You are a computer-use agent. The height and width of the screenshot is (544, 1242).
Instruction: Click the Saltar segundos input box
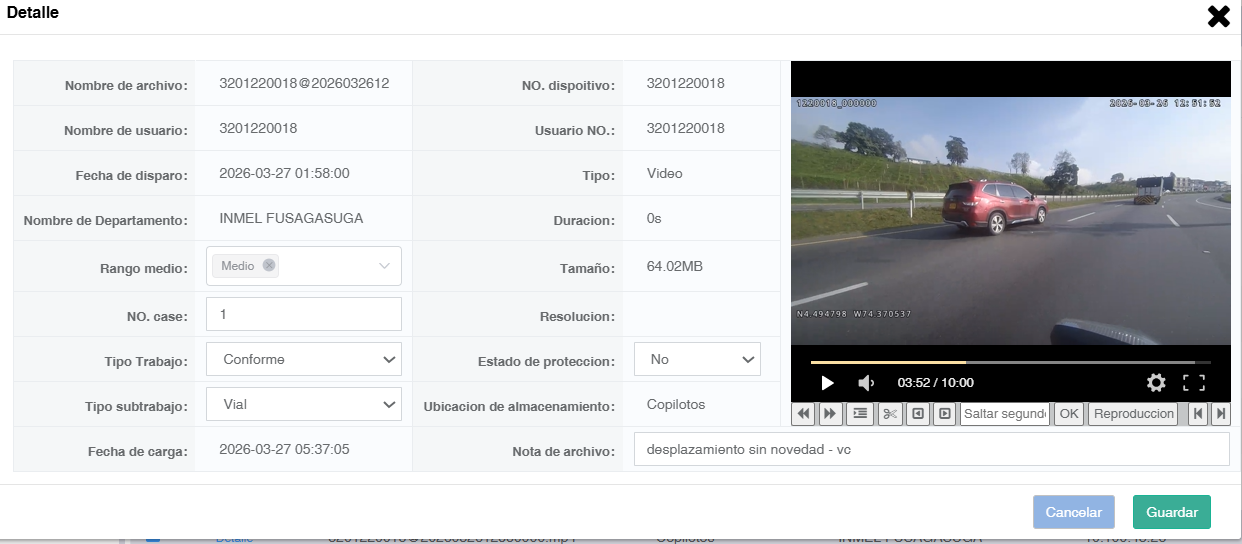coord(1004,414)
